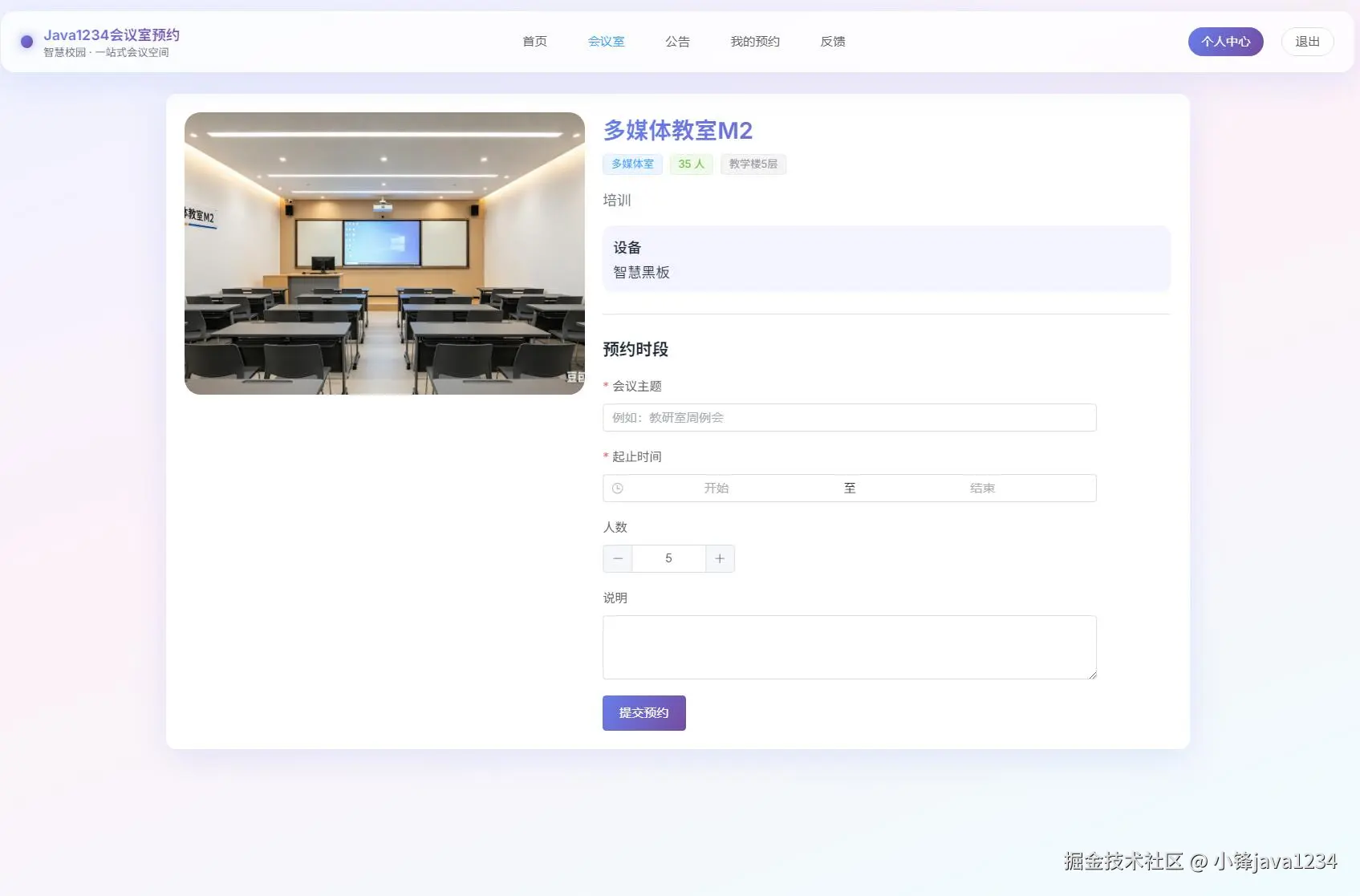Click the 设备 label
The height and width of the screenshot is (896, 1360).
pyautogui.click(x=627, y=248)
